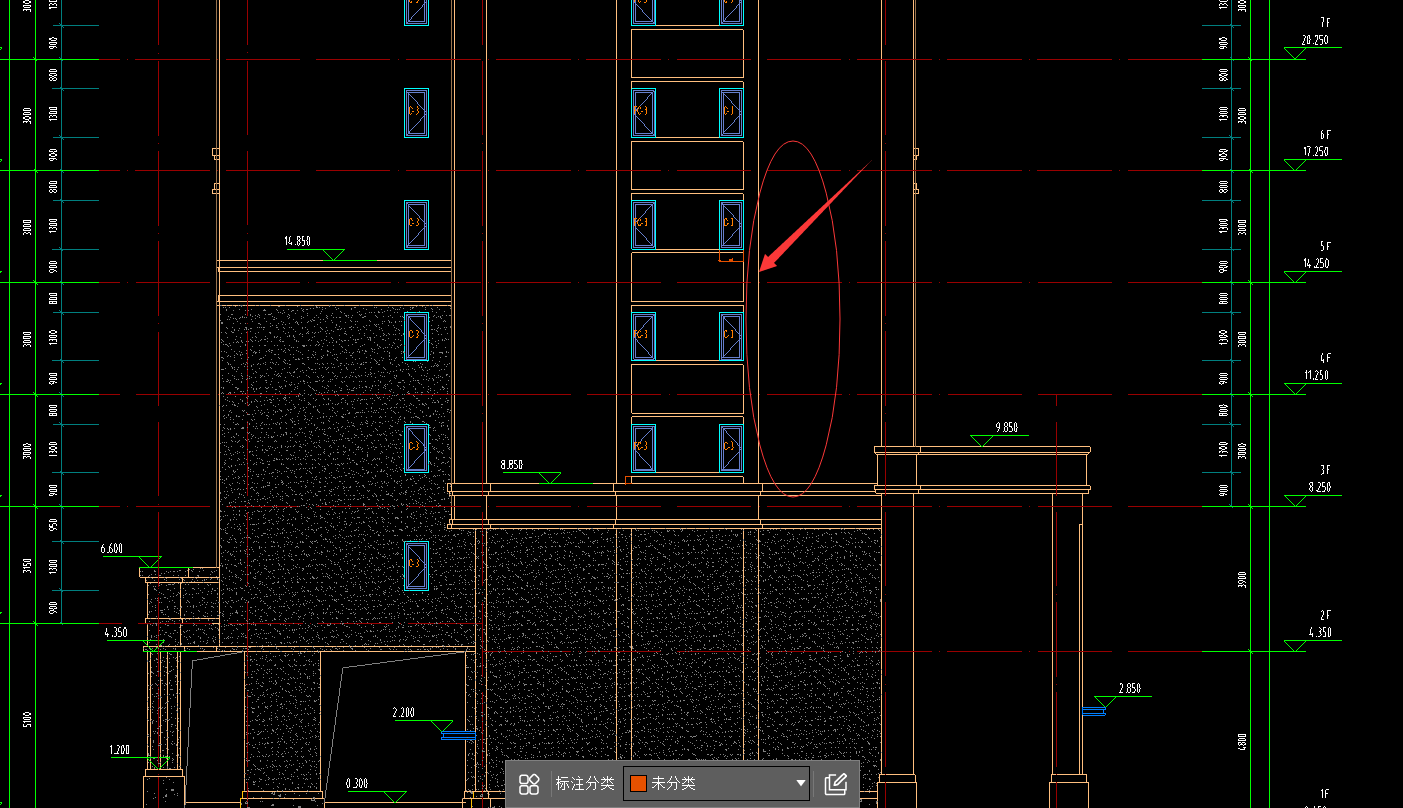Screen dimensions: 1403x808
Task: Select the 0.300 elevation label
Action: click(x=357, y=784)
